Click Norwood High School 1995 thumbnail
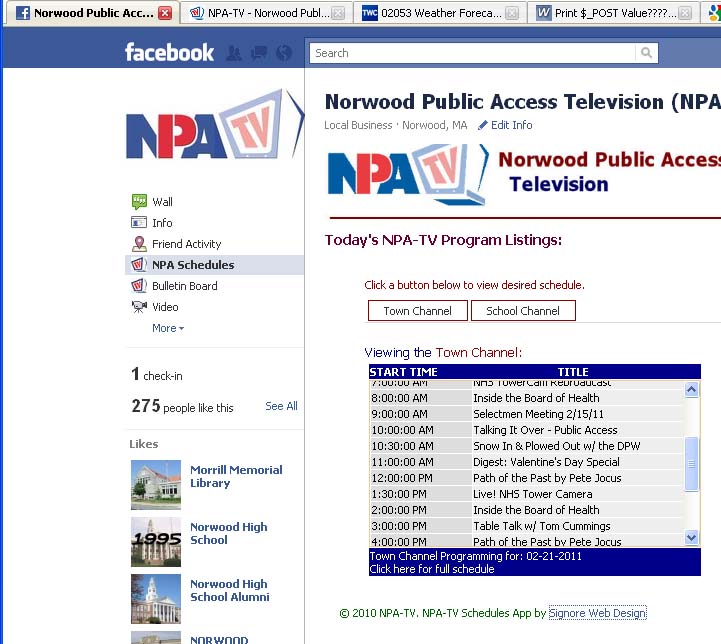The image size is (721, 644). point(156,541)
